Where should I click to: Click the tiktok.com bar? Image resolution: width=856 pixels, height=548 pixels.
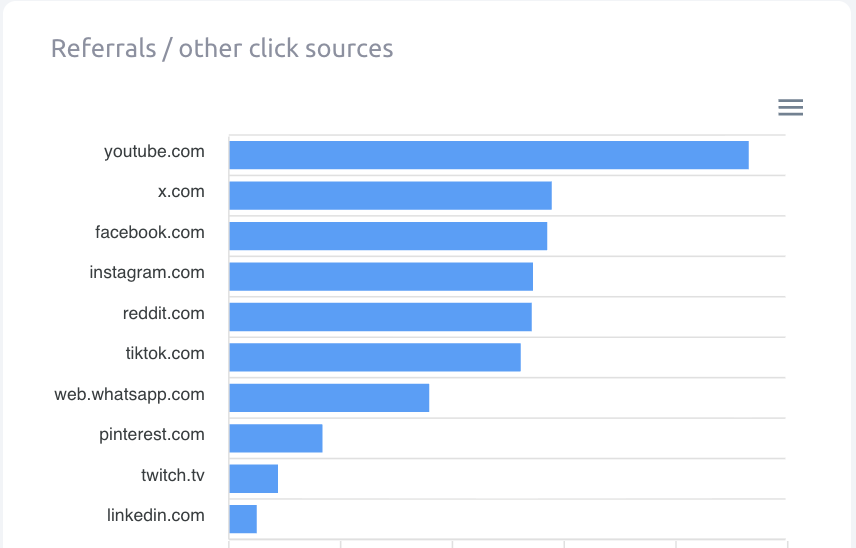click(375, 357)
